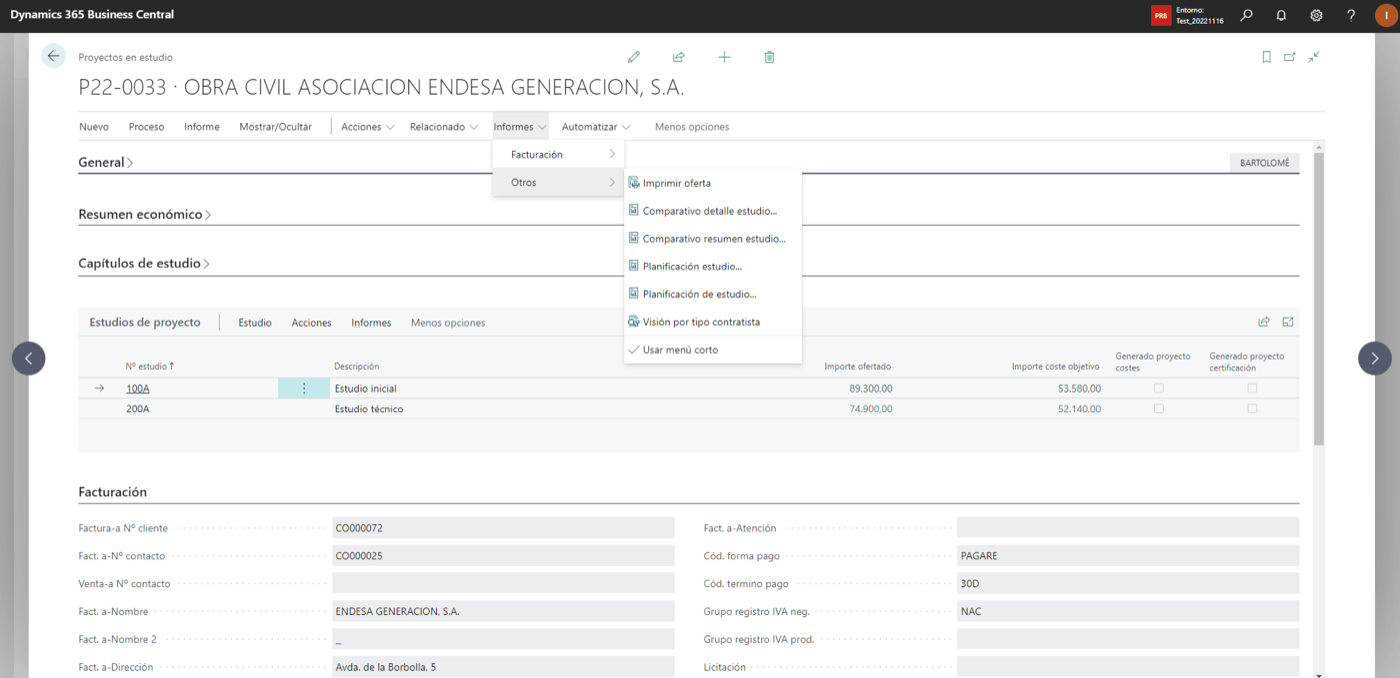Open the Relacionado dropdown
Viewport: 1400px width, 678px height.
[444, 127]
